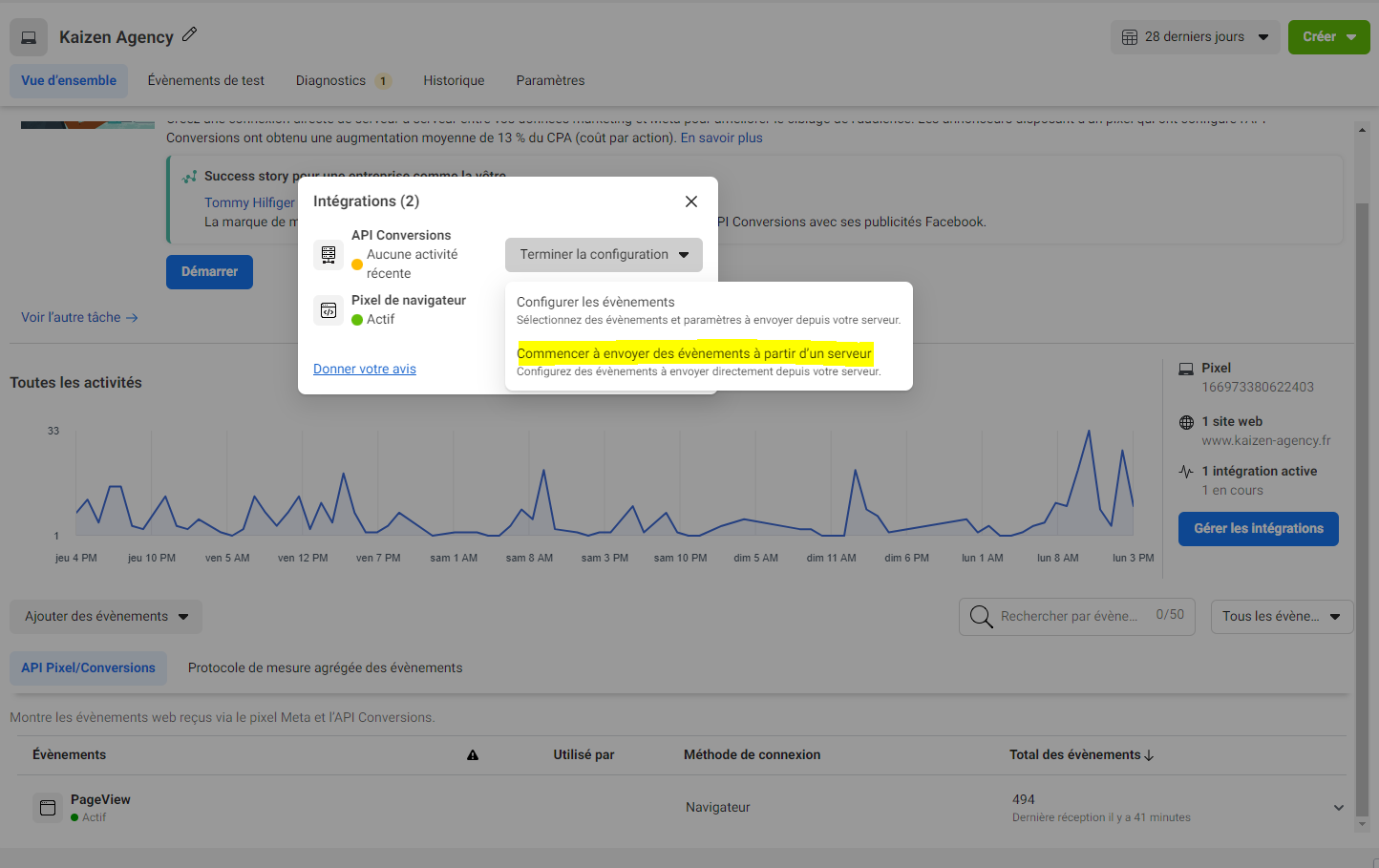The width and height of the screenshot is (1379, 868).
Task: Open the Tommy Hilfiger link
Action: coord(249,203)
